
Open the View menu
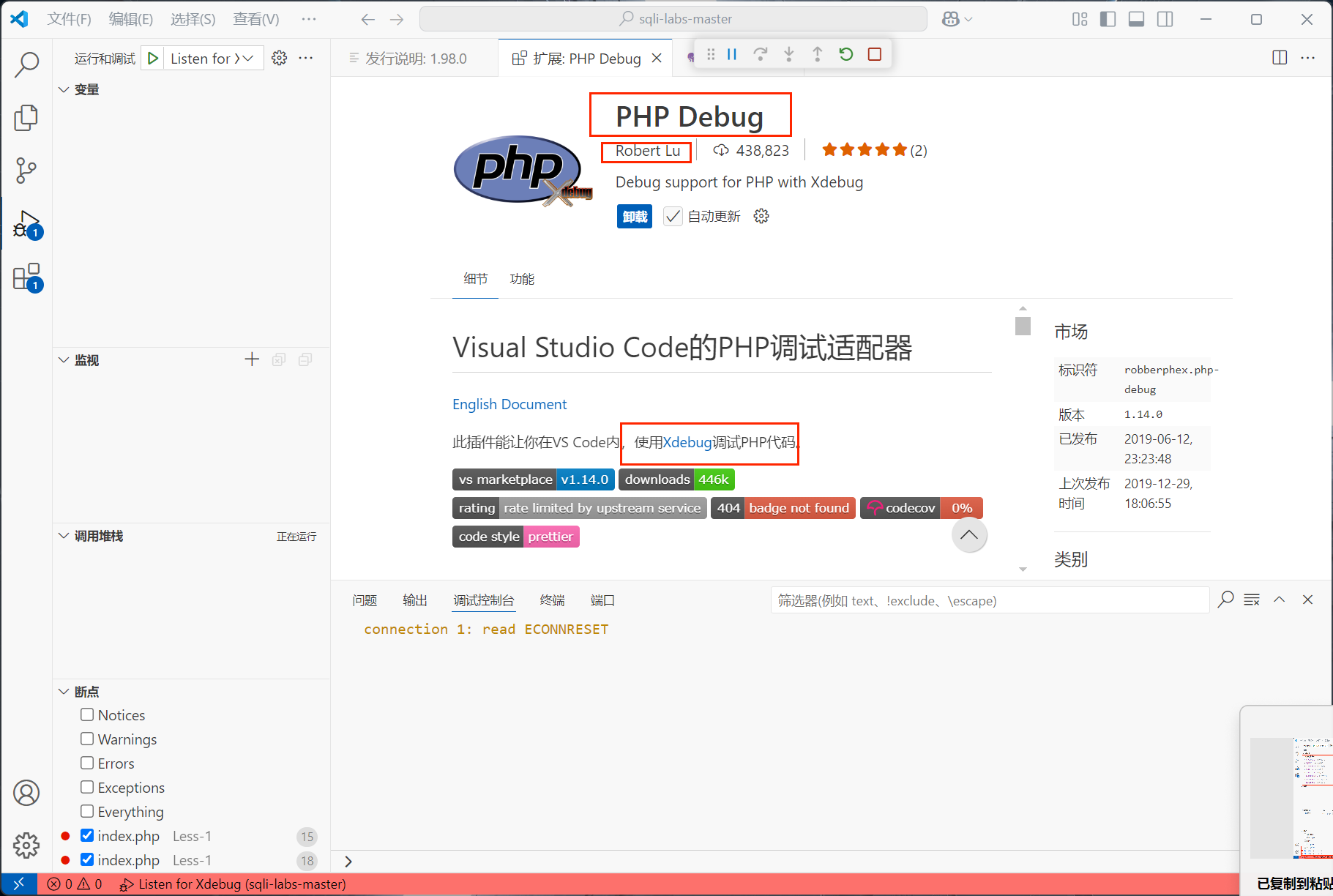(256, 20)
